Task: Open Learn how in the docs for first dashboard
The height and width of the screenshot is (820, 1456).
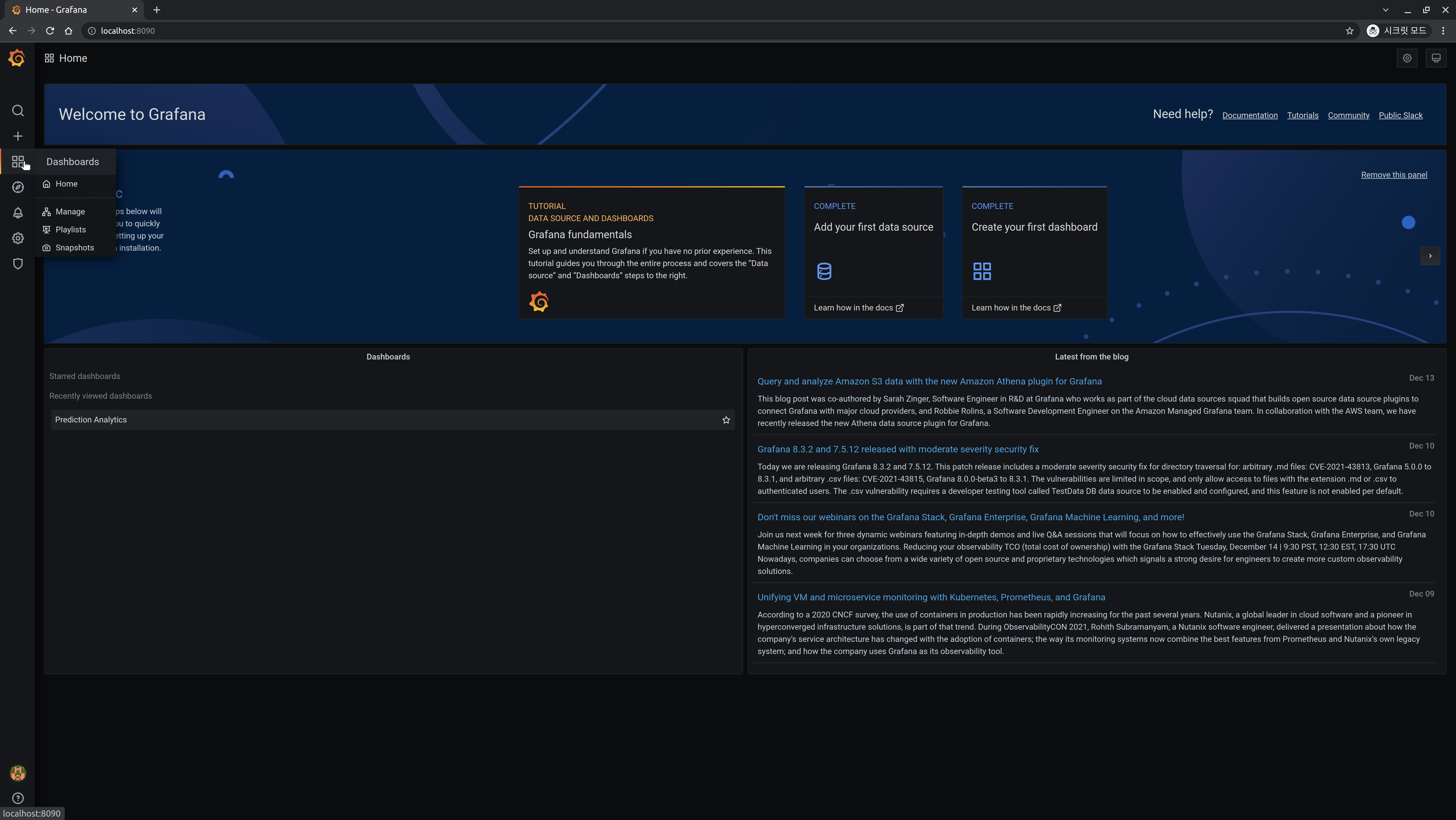Action: pyautogui.click(x=1016, y=308)
